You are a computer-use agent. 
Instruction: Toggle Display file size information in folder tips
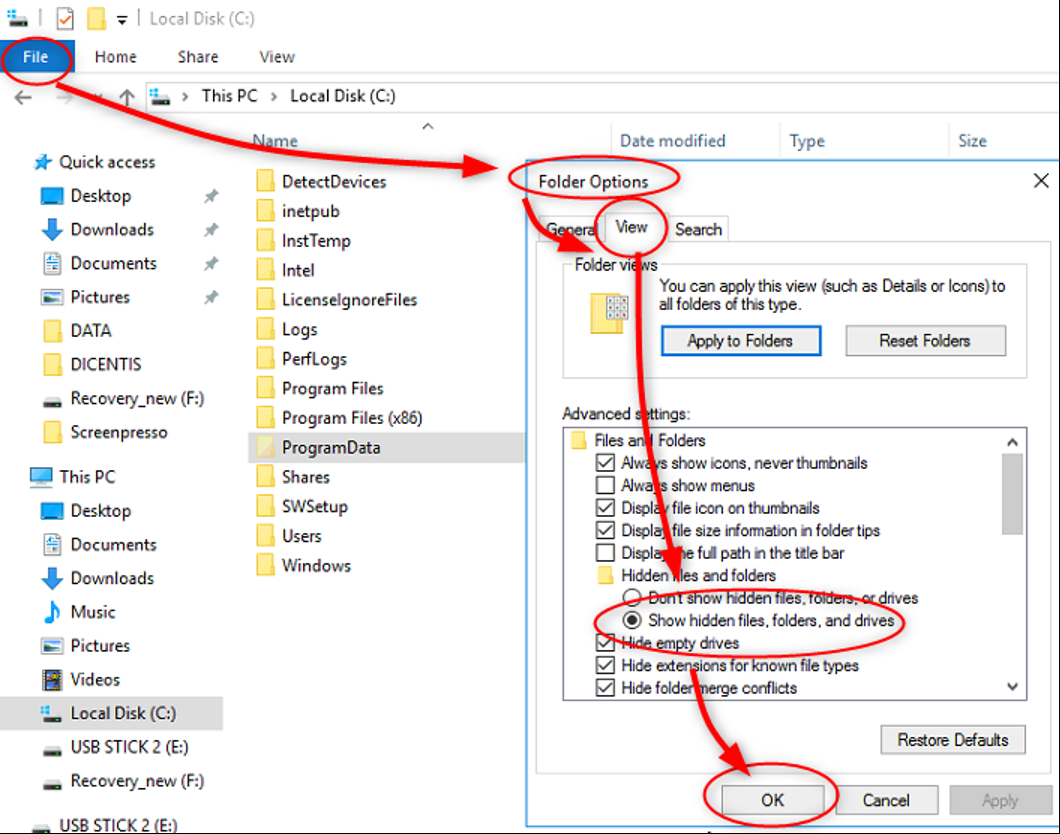click(x=605, y=530)
